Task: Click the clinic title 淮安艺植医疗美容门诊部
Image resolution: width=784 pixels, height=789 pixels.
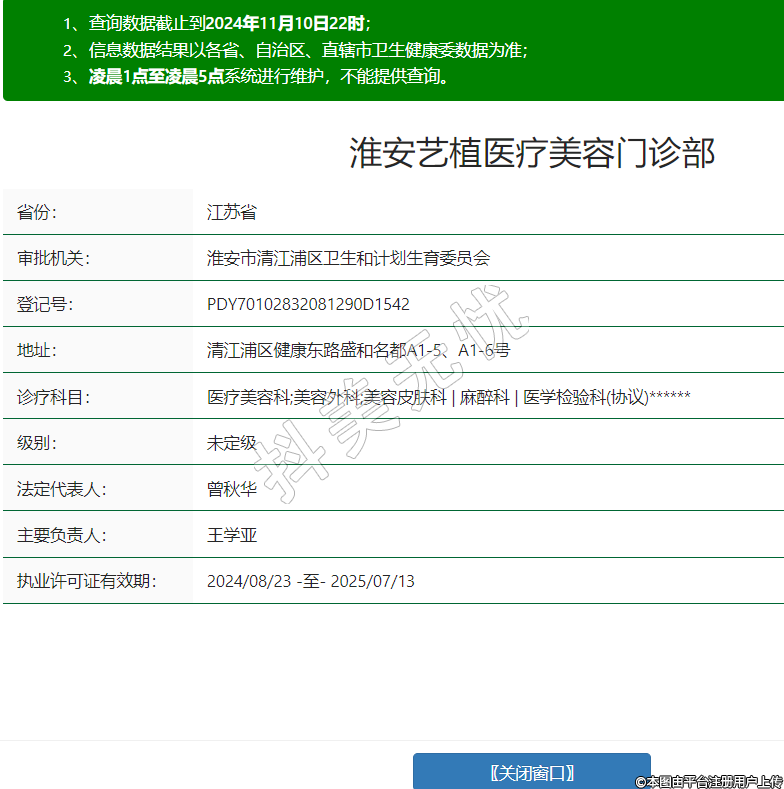Action: pyautogui.click(x=532, y=153)
